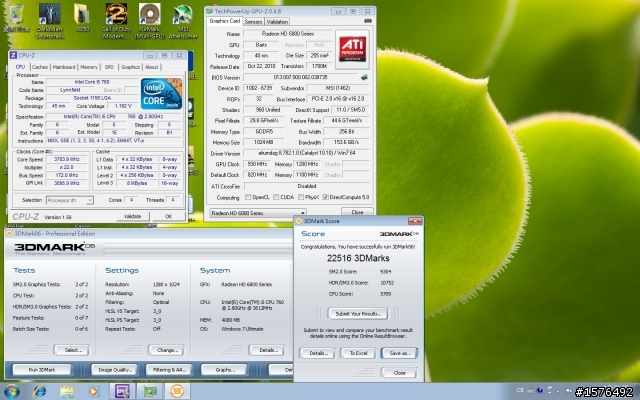Select the Graphics Card tab in GPU-Z
This screenshot has width=640, height=400.
224,21
